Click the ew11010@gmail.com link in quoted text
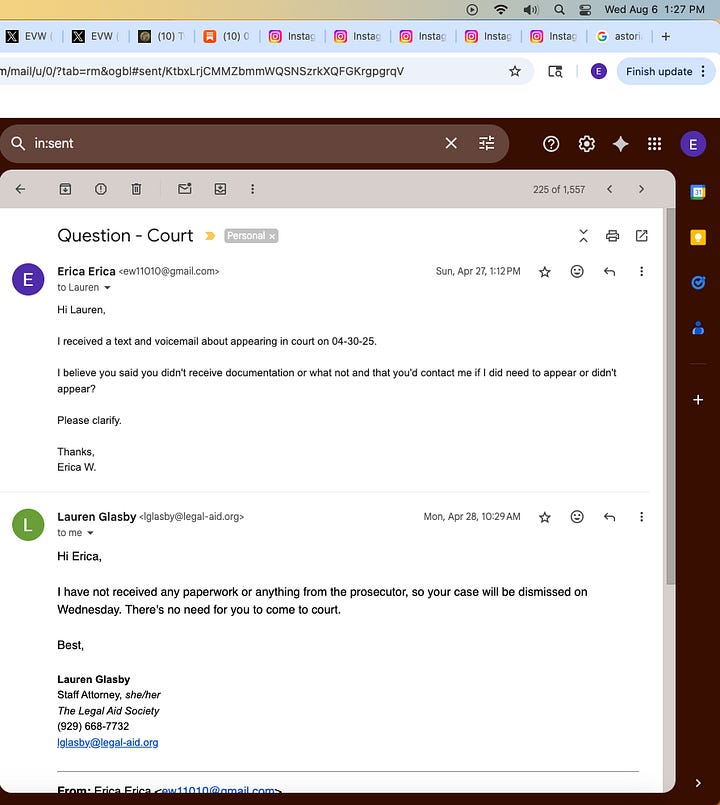The height and width of the screenshot is (805, 720). click(x=218, y=791)
